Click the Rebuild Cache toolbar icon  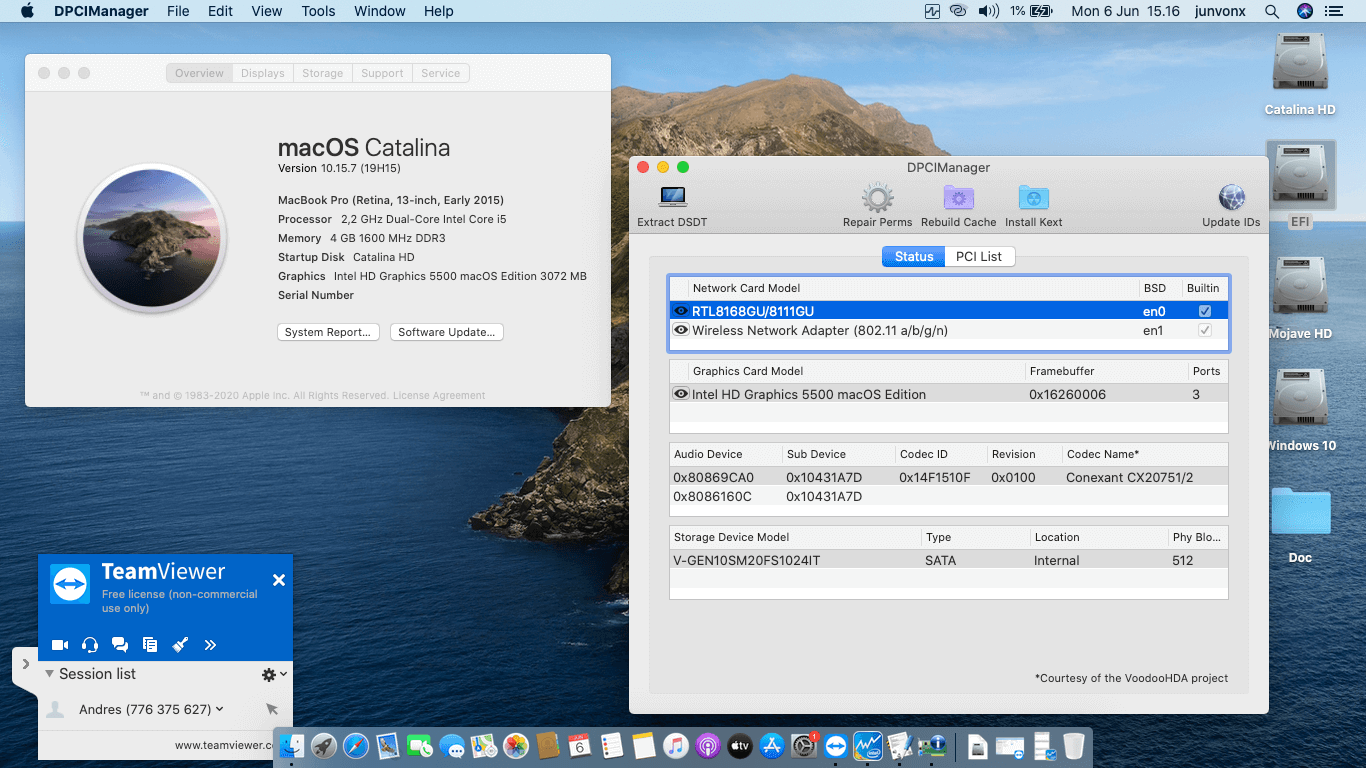[x=958, y=197]
